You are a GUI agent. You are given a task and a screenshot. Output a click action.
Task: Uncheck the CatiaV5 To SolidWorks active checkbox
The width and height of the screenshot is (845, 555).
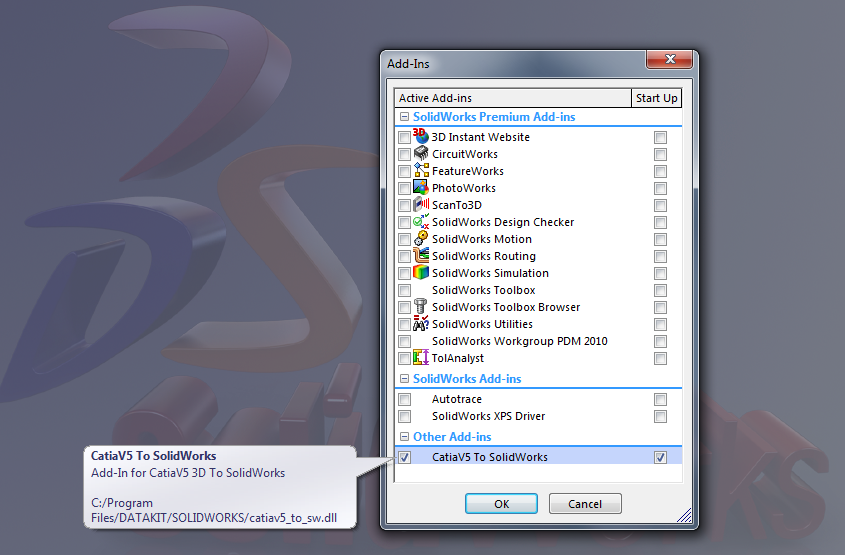point(404,457)
